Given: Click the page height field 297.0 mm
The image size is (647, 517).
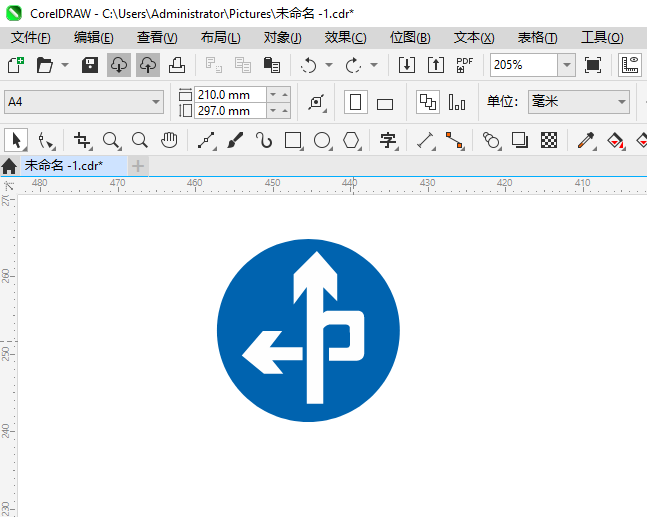Looking at the screenshot, I should pos(230,111).
